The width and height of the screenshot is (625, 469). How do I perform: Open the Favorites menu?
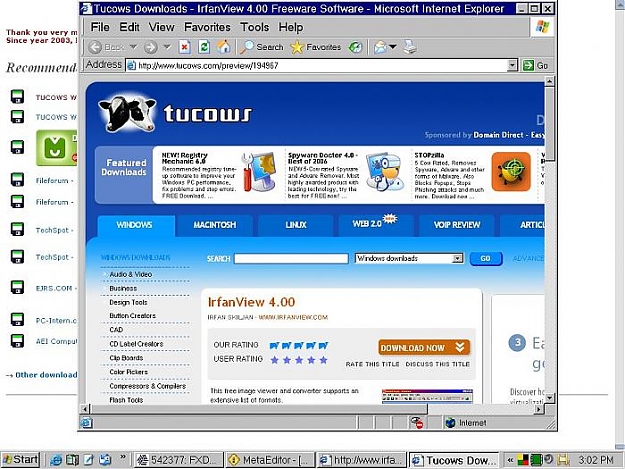pos(207,27)
